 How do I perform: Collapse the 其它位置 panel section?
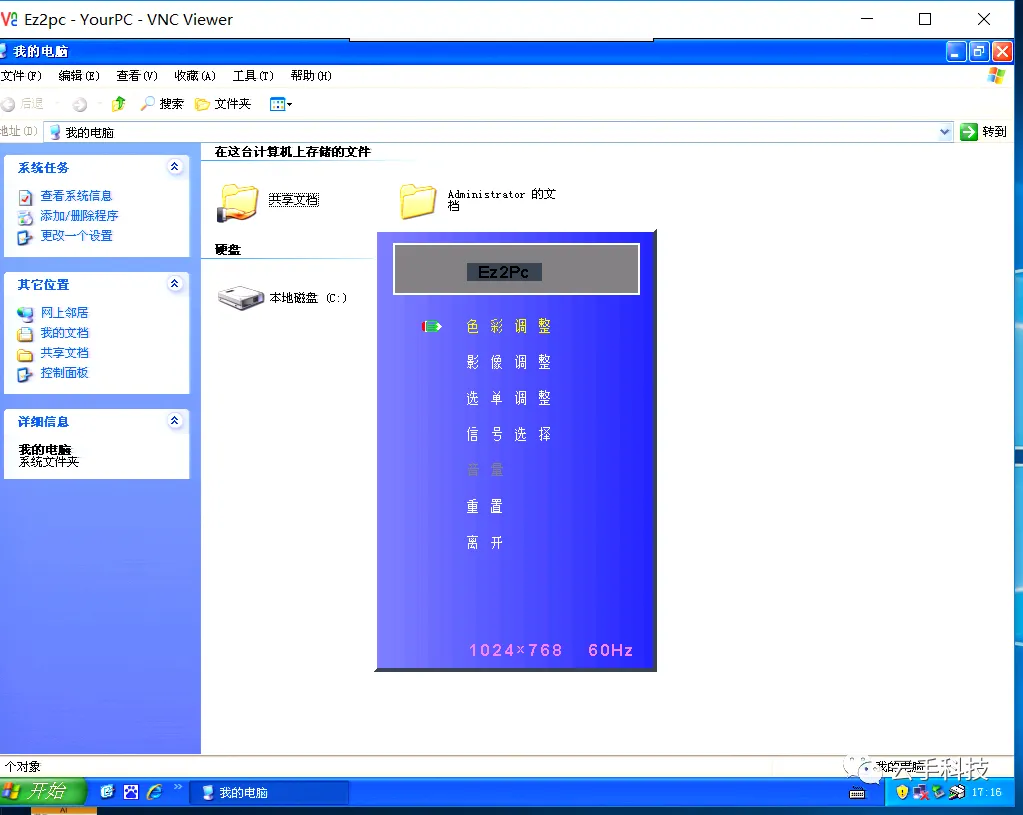(175, 285)
